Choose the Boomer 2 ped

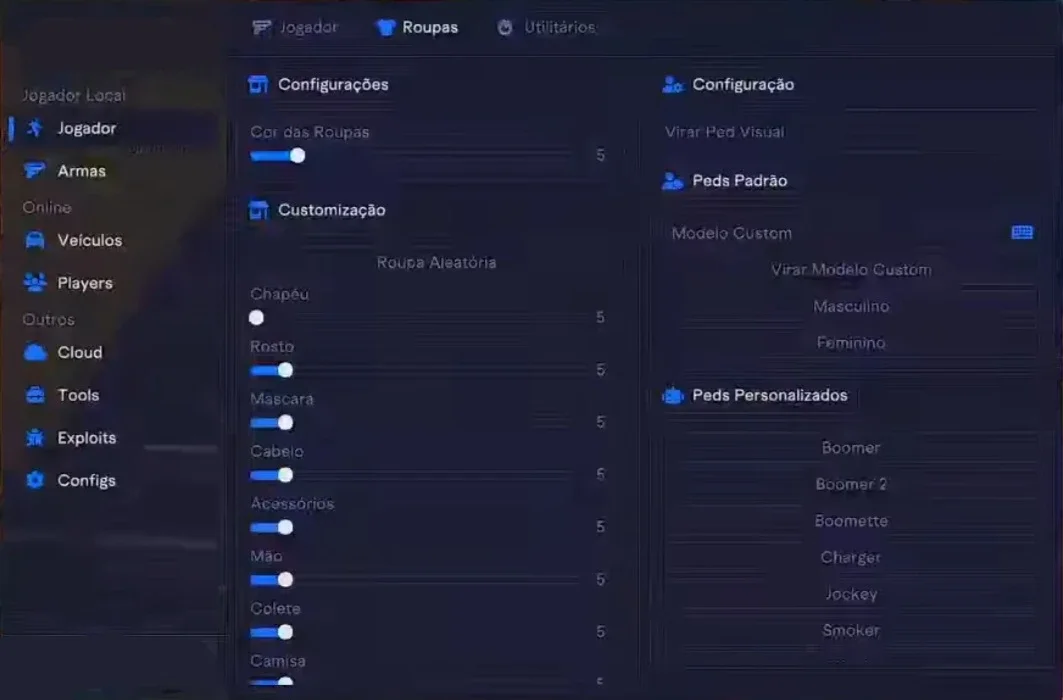tap(851, 485)
